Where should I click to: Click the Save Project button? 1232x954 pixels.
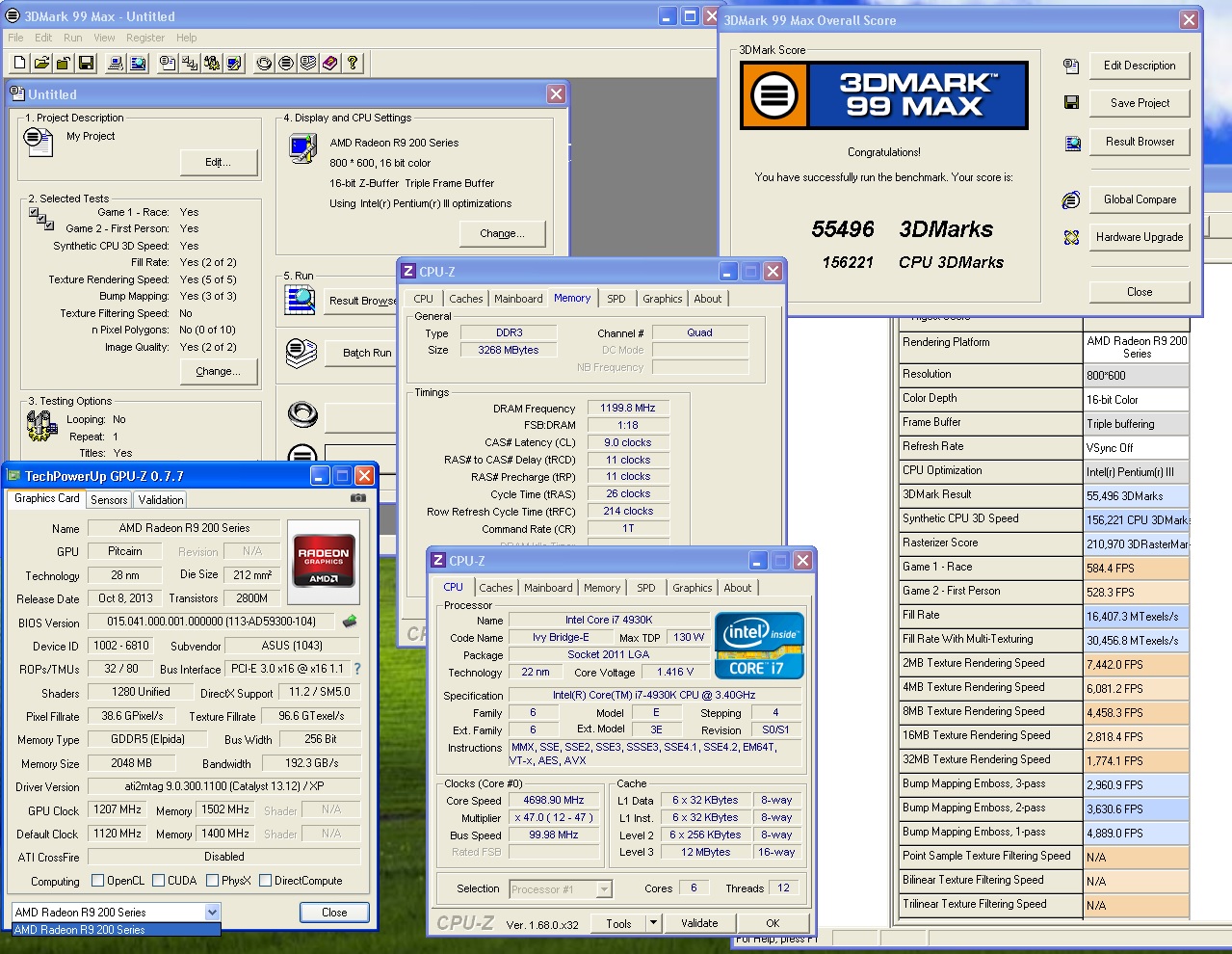tap(1140, 103)
